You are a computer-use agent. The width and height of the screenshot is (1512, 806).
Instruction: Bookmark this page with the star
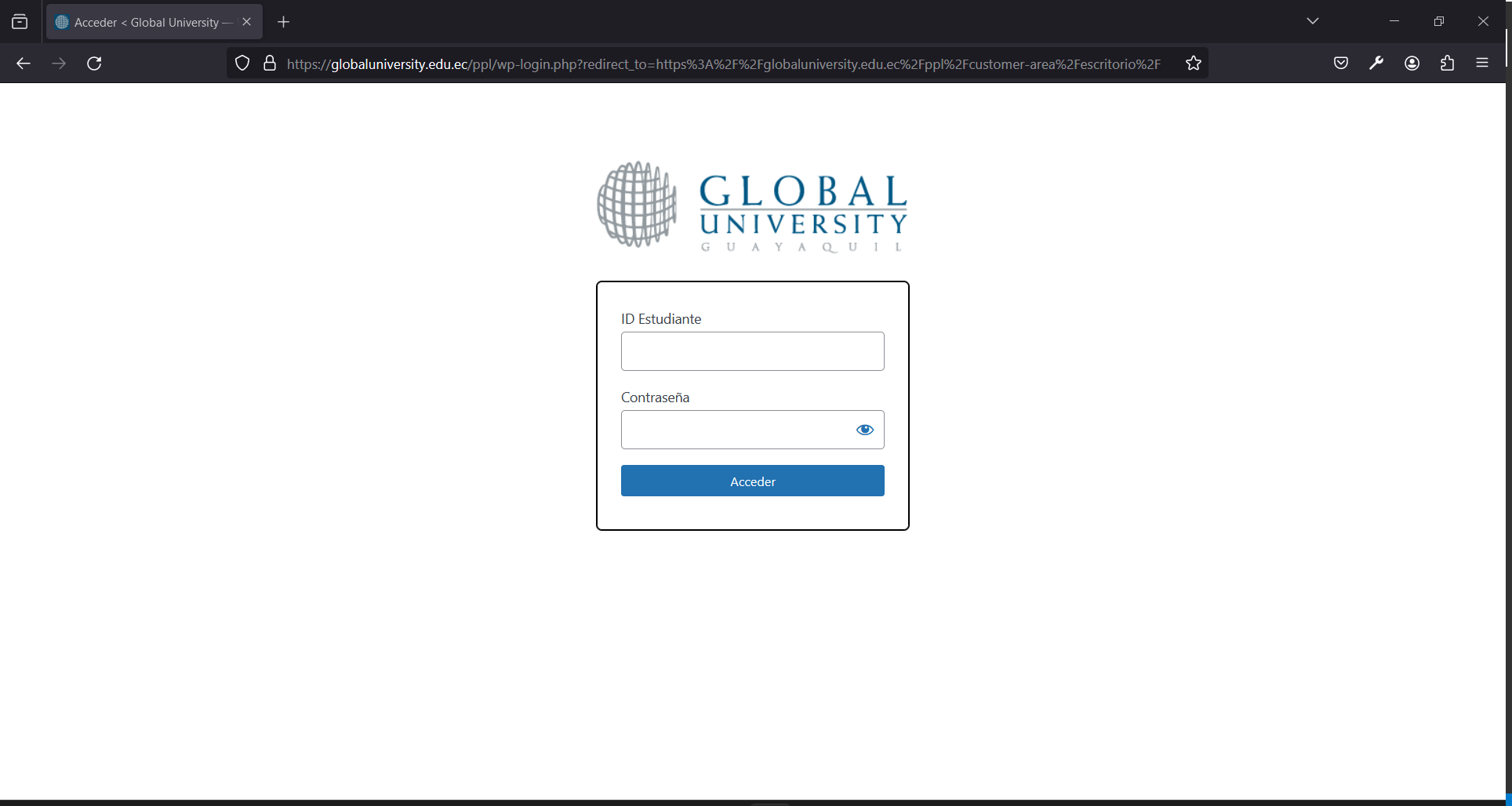pyautogui.click(x=1194, y=64)
